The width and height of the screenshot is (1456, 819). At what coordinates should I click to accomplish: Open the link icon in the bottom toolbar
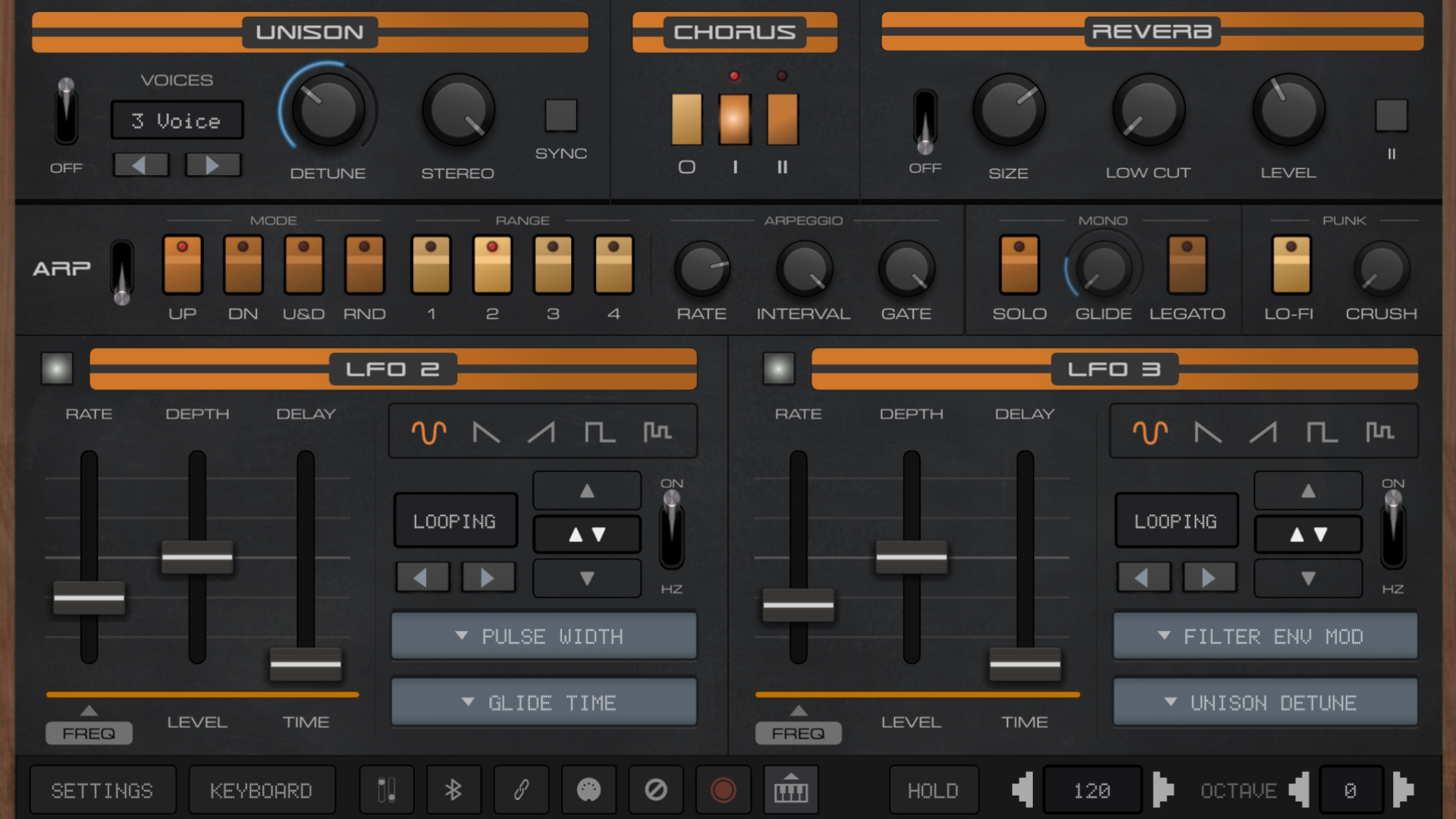coord(521,790)
